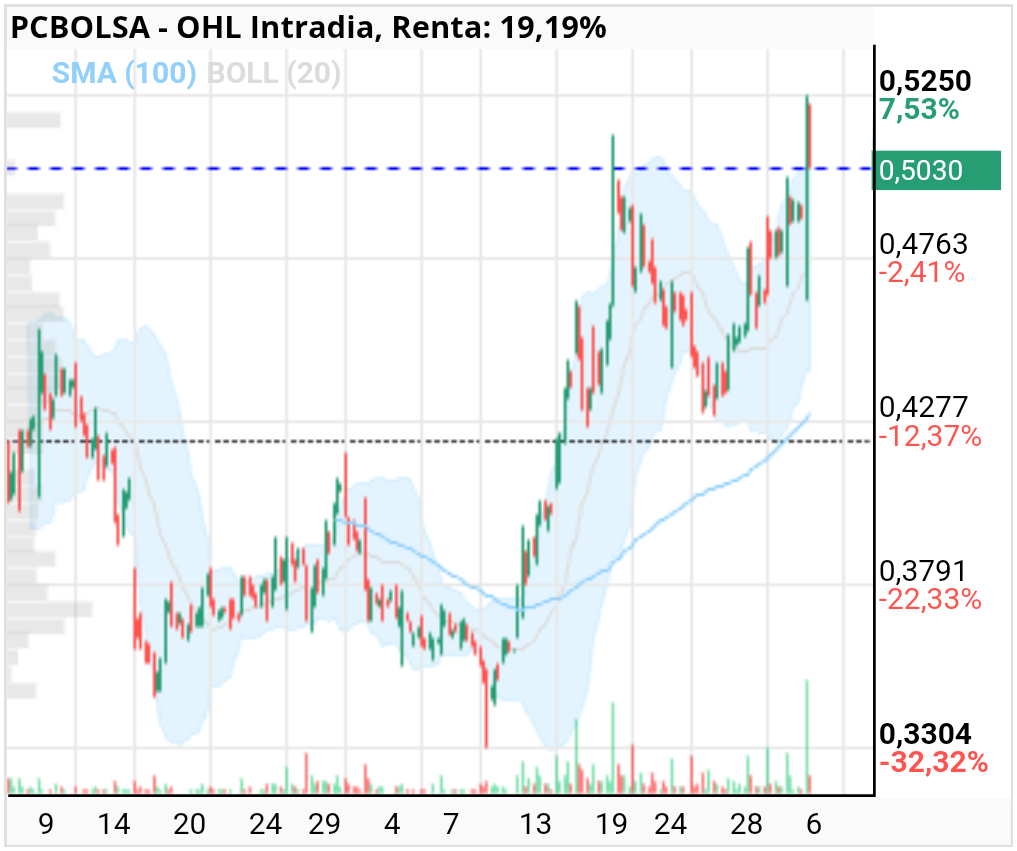This screenshot has width=1017, height=851.
Task: Click the 7,53% green percentage label
Action: point(919,110)
